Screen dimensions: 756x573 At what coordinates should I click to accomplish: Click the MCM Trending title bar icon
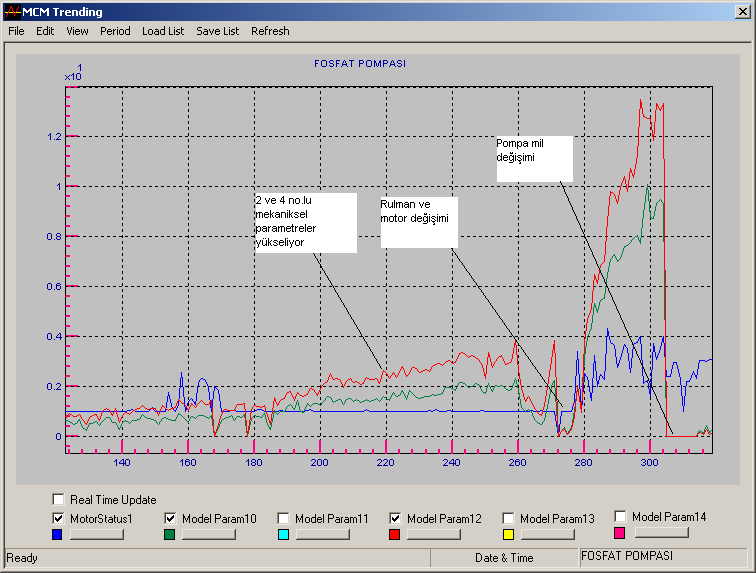point(12,11)
